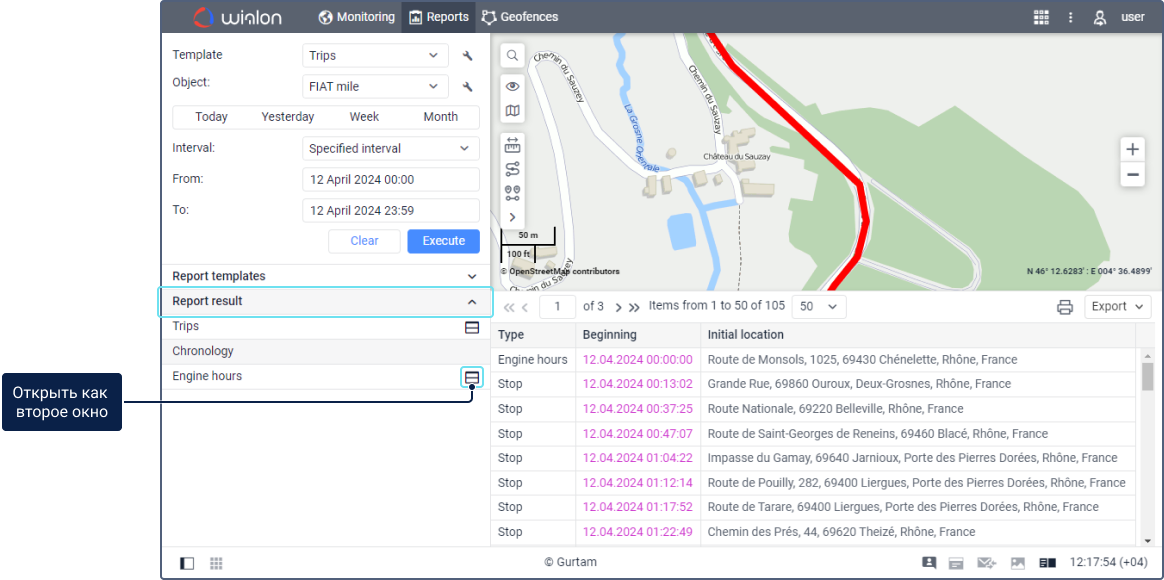Viewport: 1164px width, 580px height.
Task: Expand the Report templates section
Action: click(326, 276)
